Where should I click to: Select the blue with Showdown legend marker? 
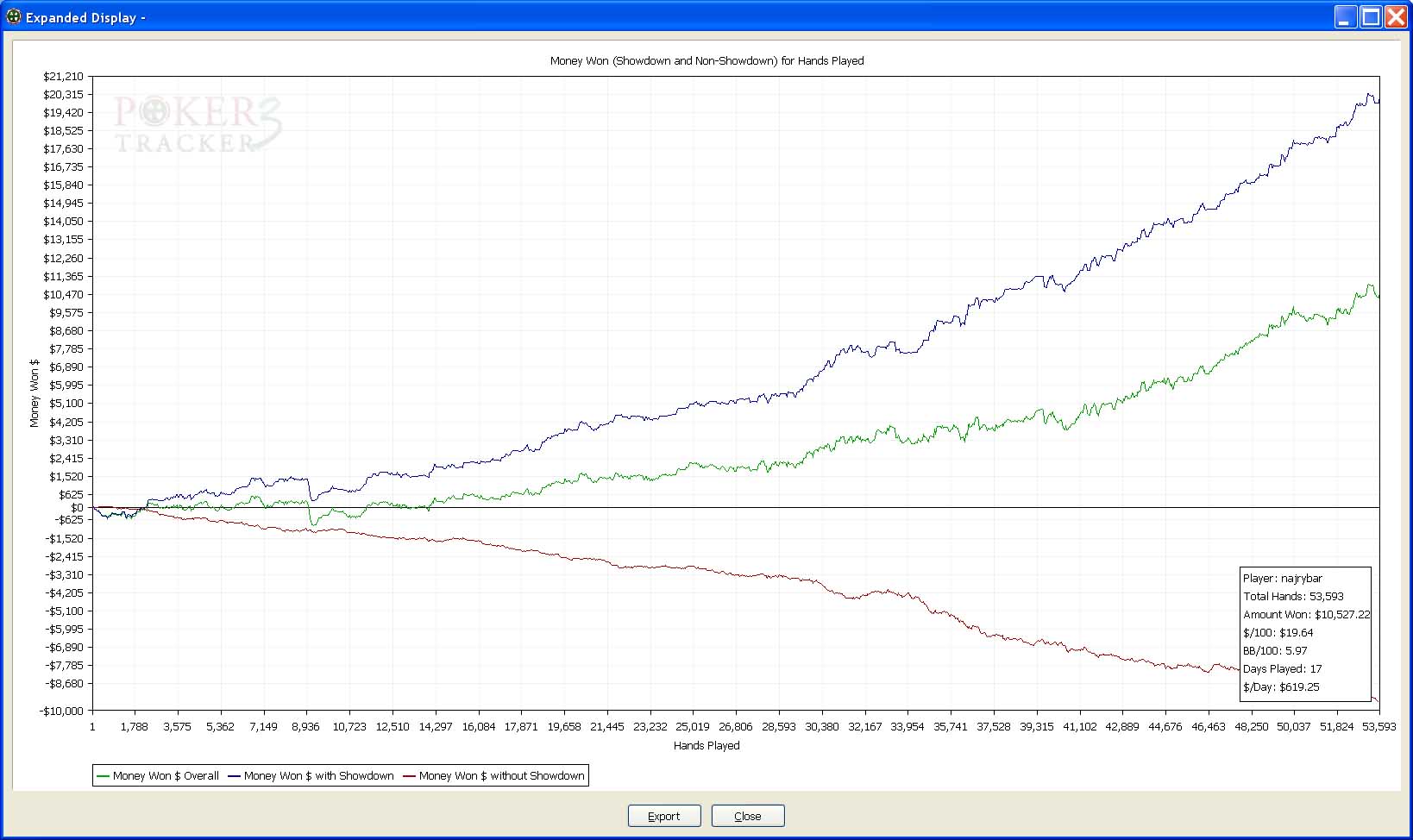coord(234,776)
